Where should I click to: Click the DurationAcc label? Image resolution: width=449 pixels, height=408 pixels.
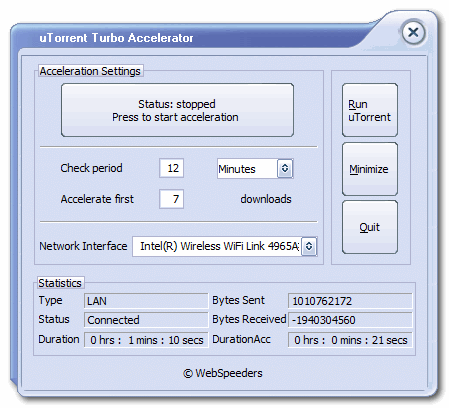click(x=241, y=339)
